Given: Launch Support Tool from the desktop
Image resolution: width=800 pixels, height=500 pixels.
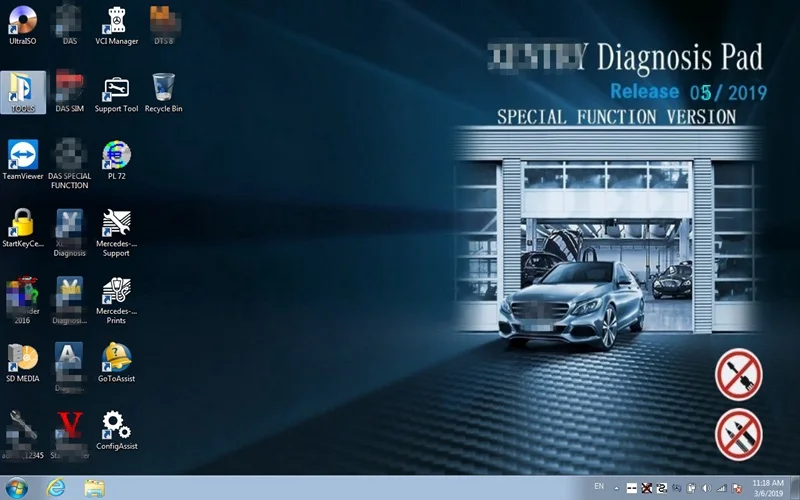Looking at the screenshot, I should click(x=116, y=88).
